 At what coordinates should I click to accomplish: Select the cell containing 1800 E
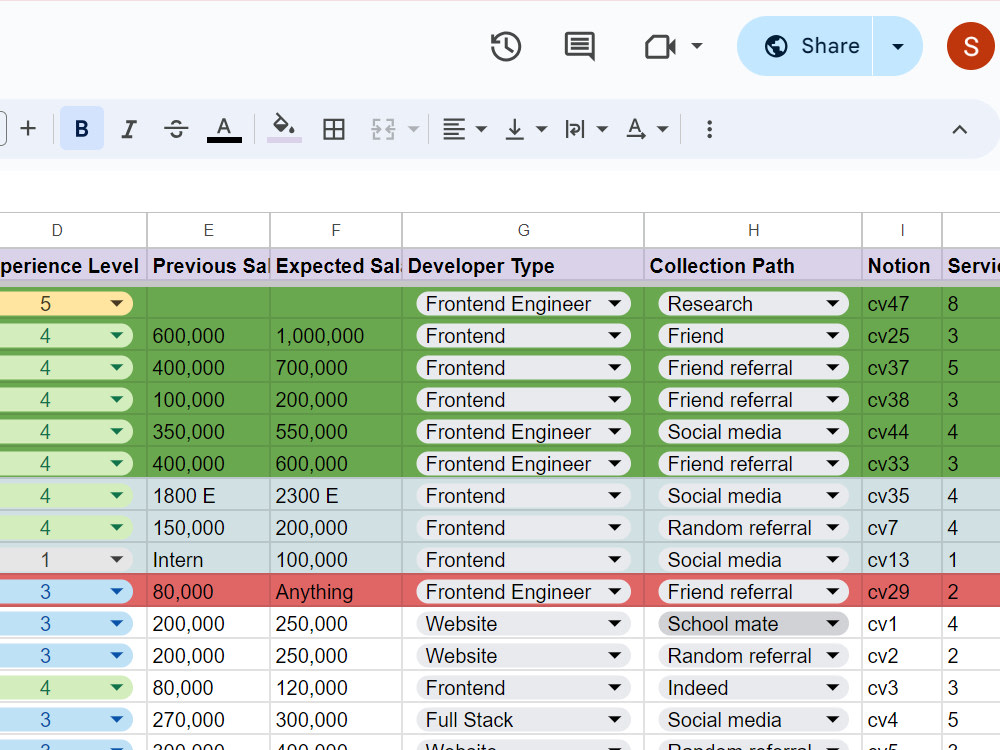point(209,496)
